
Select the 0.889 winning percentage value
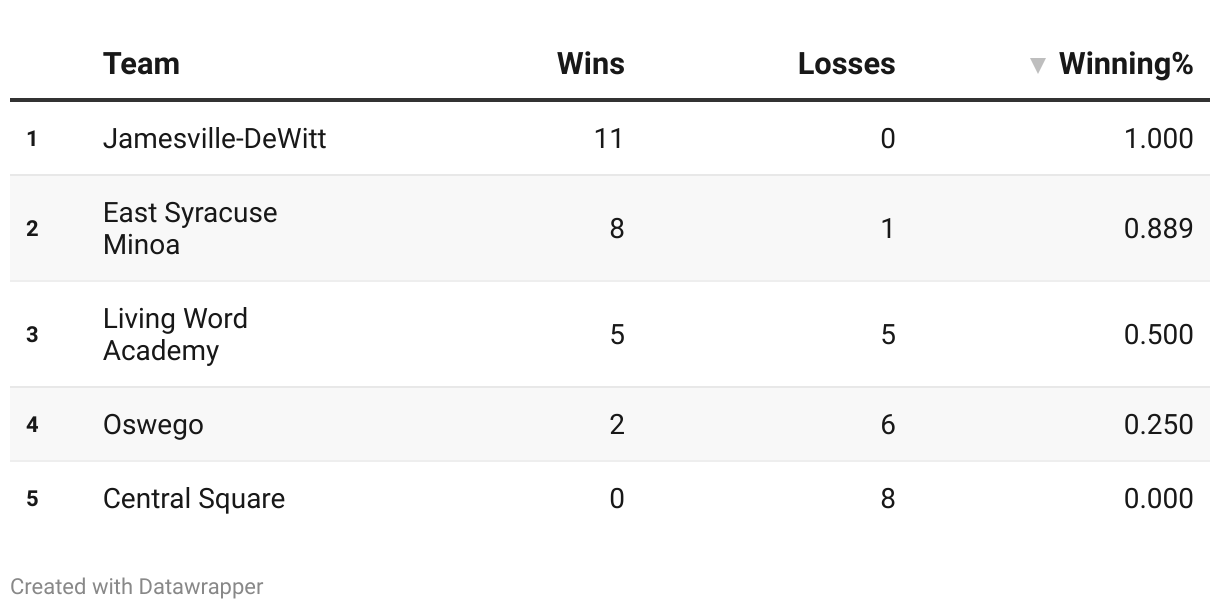click(x=1159, y=228)
